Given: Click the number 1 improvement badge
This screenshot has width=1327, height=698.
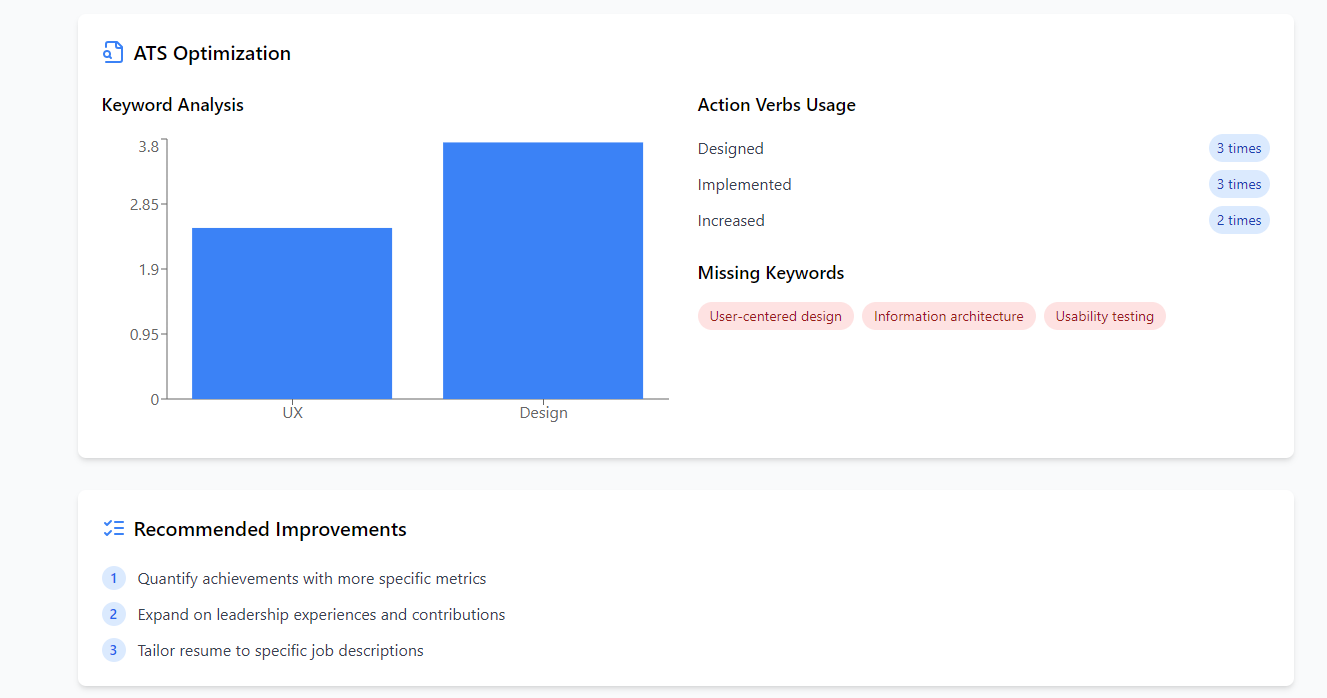Looking at the screenshot, I should pos(114,578).
